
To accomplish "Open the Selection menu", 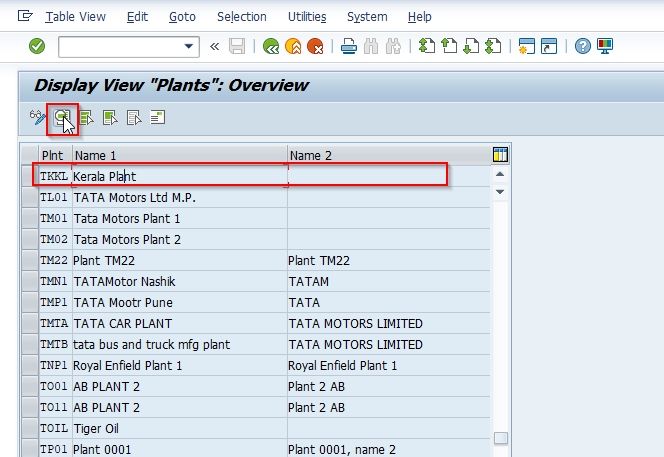I will (x=242, y=17).
